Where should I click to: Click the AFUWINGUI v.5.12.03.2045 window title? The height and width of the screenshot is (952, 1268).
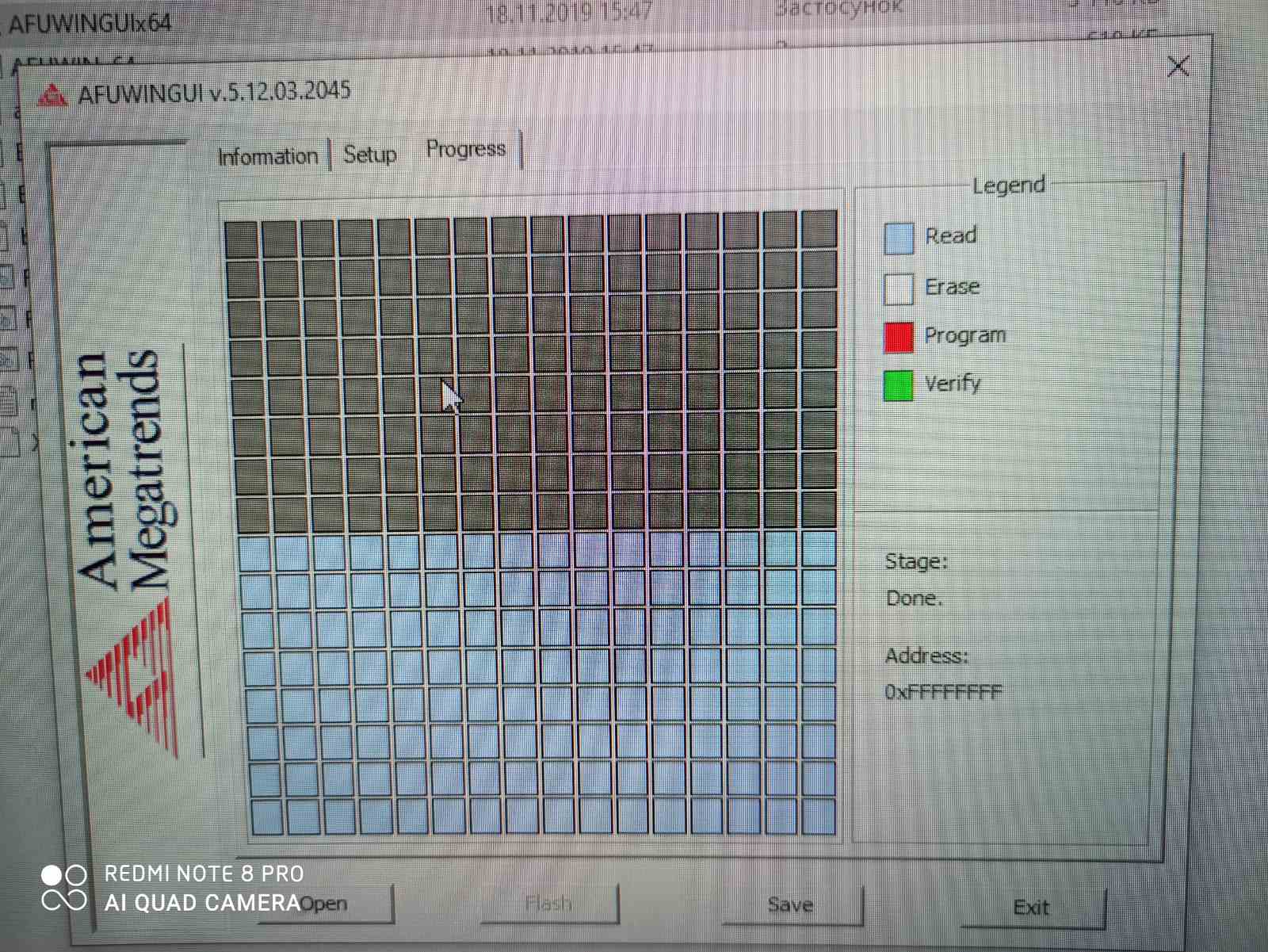point(215,92)
